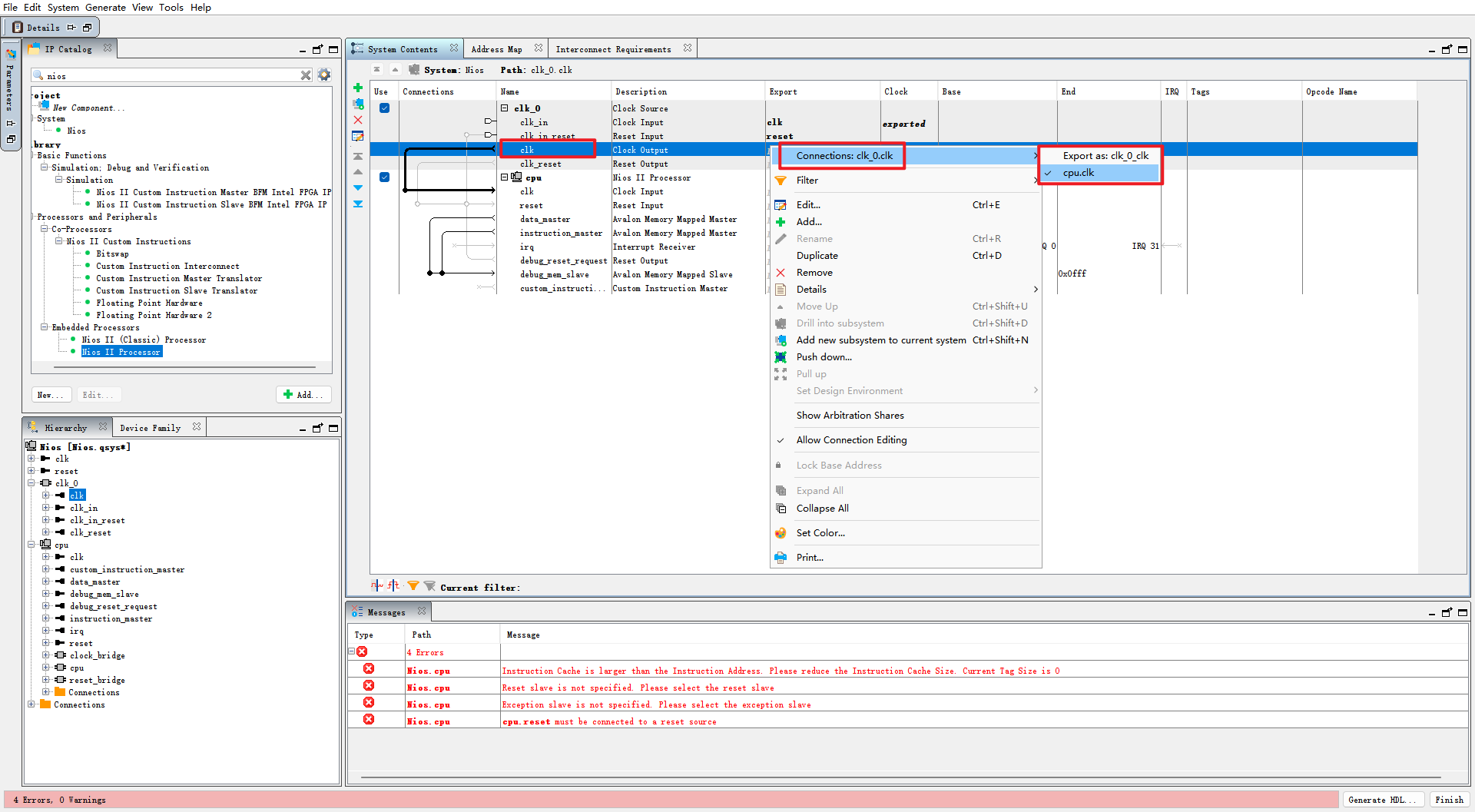The image size is (1475, 812).
Task: Select debug_mem_slave in Hierarchy tree
Action: pos(104,594)
